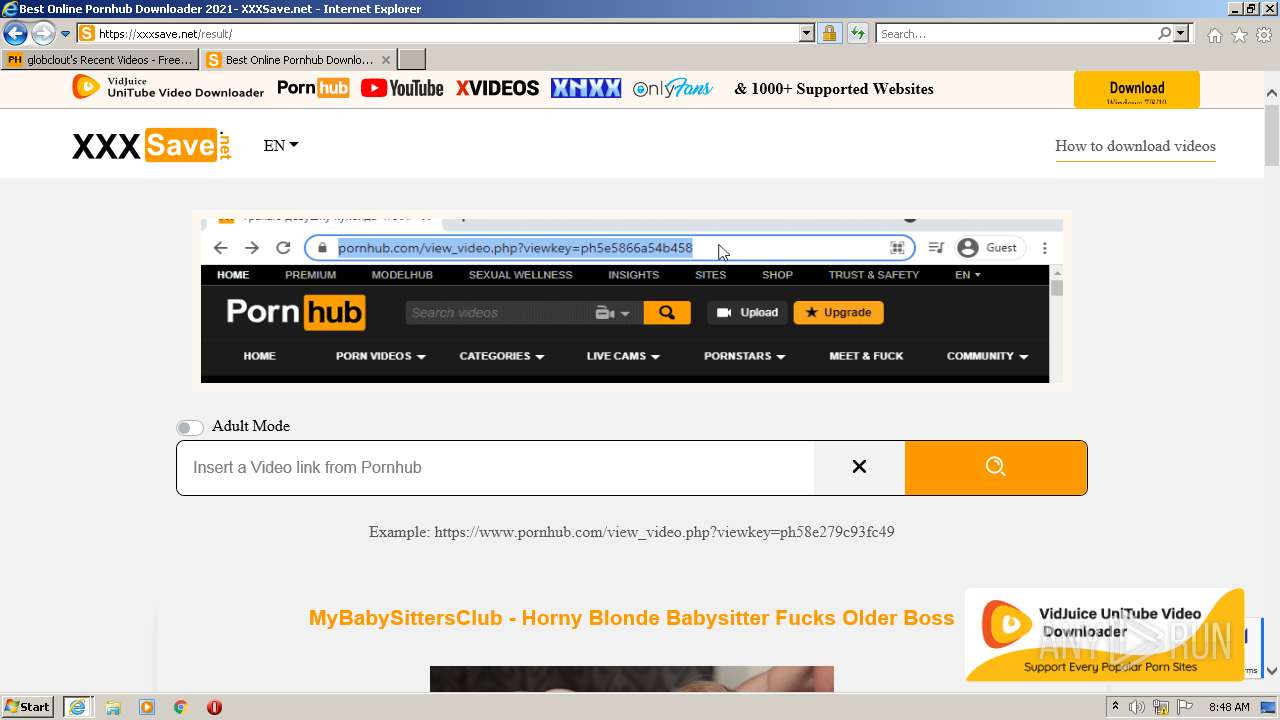The height and width of the screenshot is (720, 1280).
Task: Open the Windows Start menu
Action: click(x=28, y=707)
